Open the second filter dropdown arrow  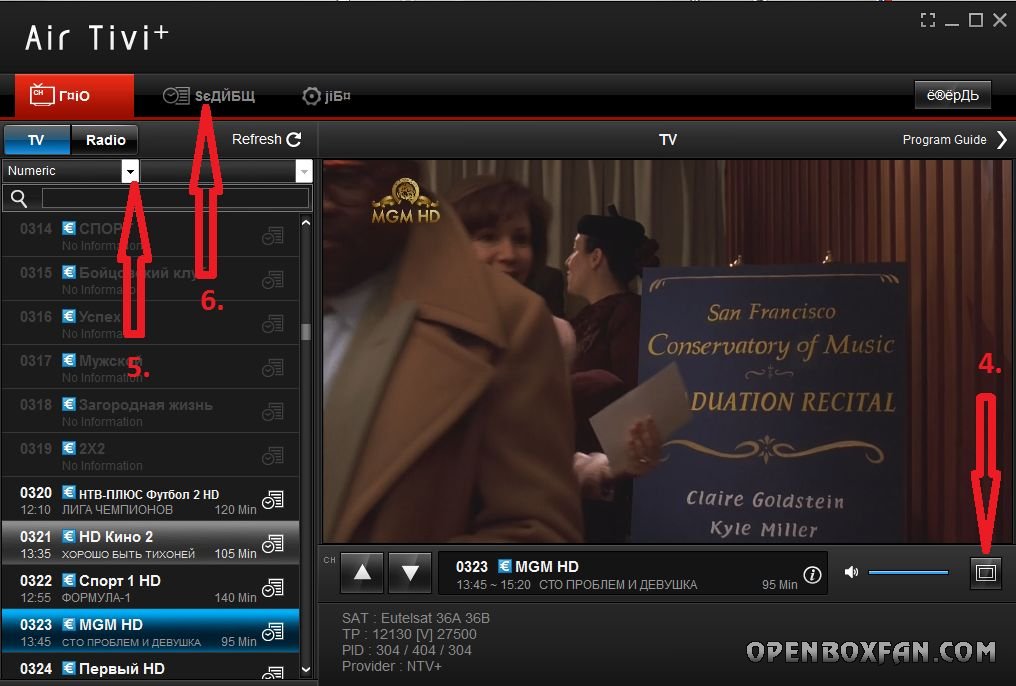304,171
